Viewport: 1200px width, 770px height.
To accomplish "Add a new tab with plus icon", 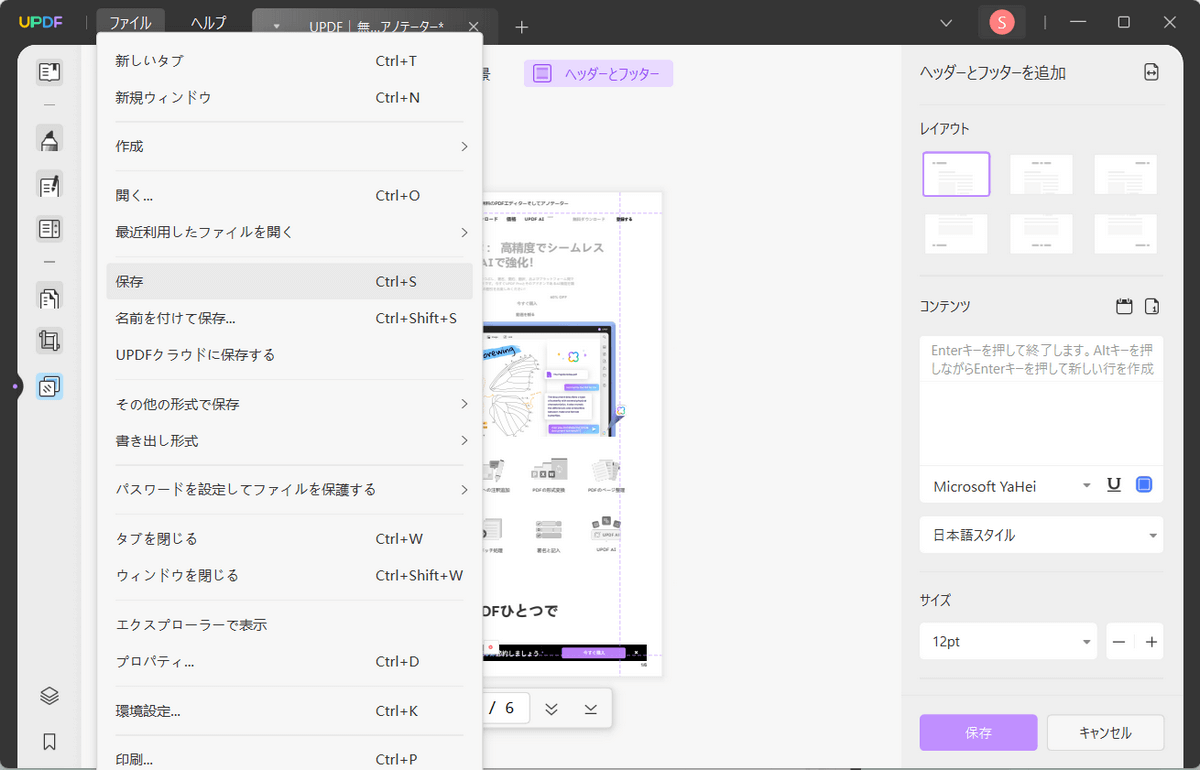I will pyautogui.click(x=521, y=27).
